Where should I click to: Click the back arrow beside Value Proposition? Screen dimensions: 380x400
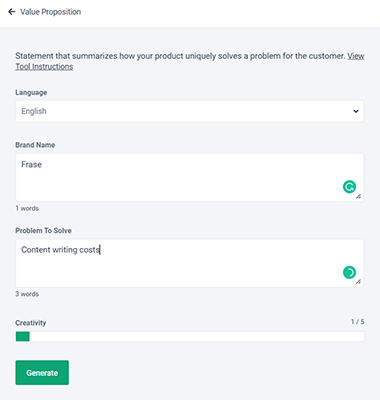(x=12, y=12)
